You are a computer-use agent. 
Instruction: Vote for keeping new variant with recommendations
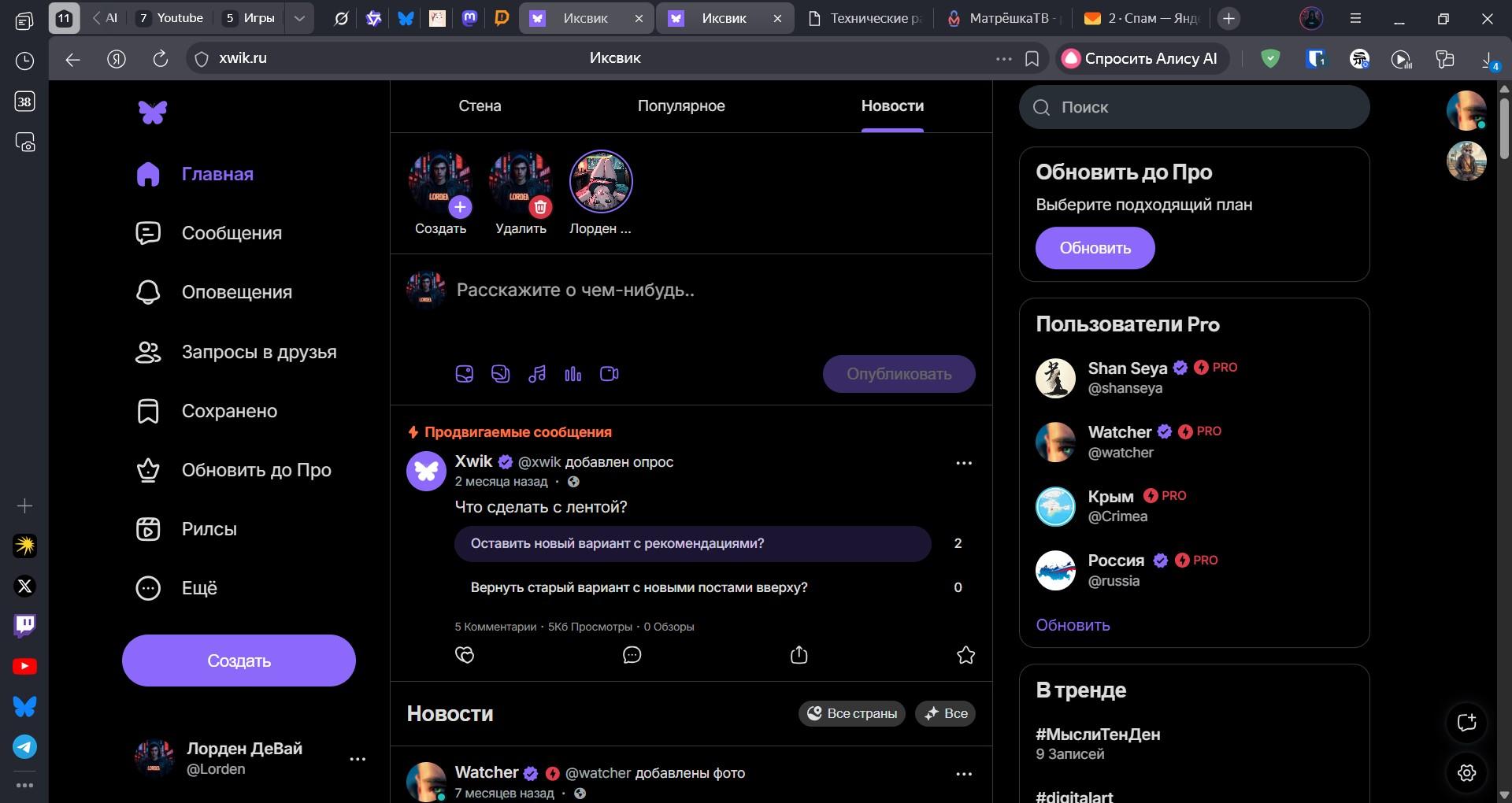pos(692,544)
